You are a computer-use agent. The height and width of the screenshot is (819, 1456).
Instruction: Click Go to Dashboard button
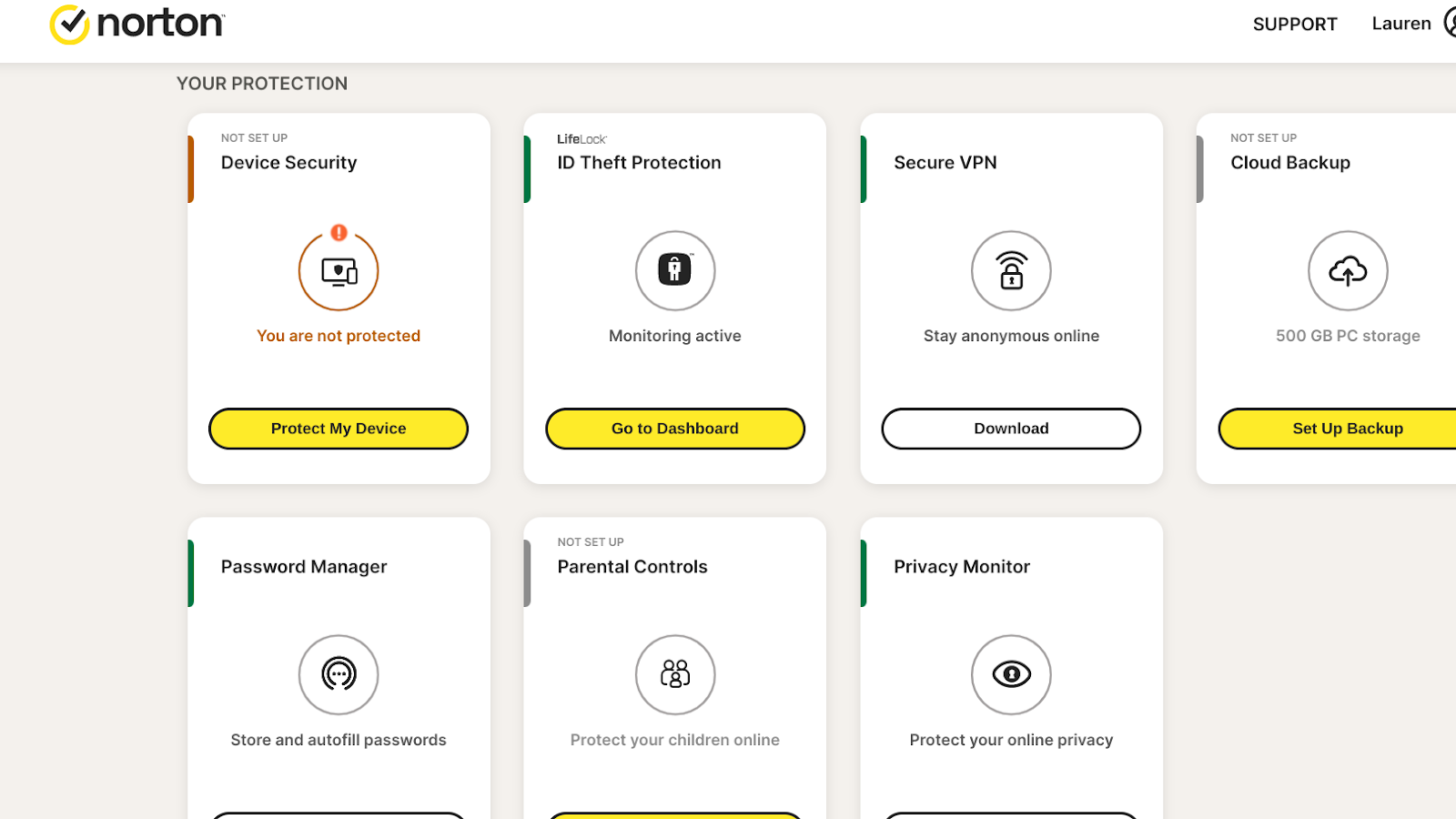(x=675, y=429)
